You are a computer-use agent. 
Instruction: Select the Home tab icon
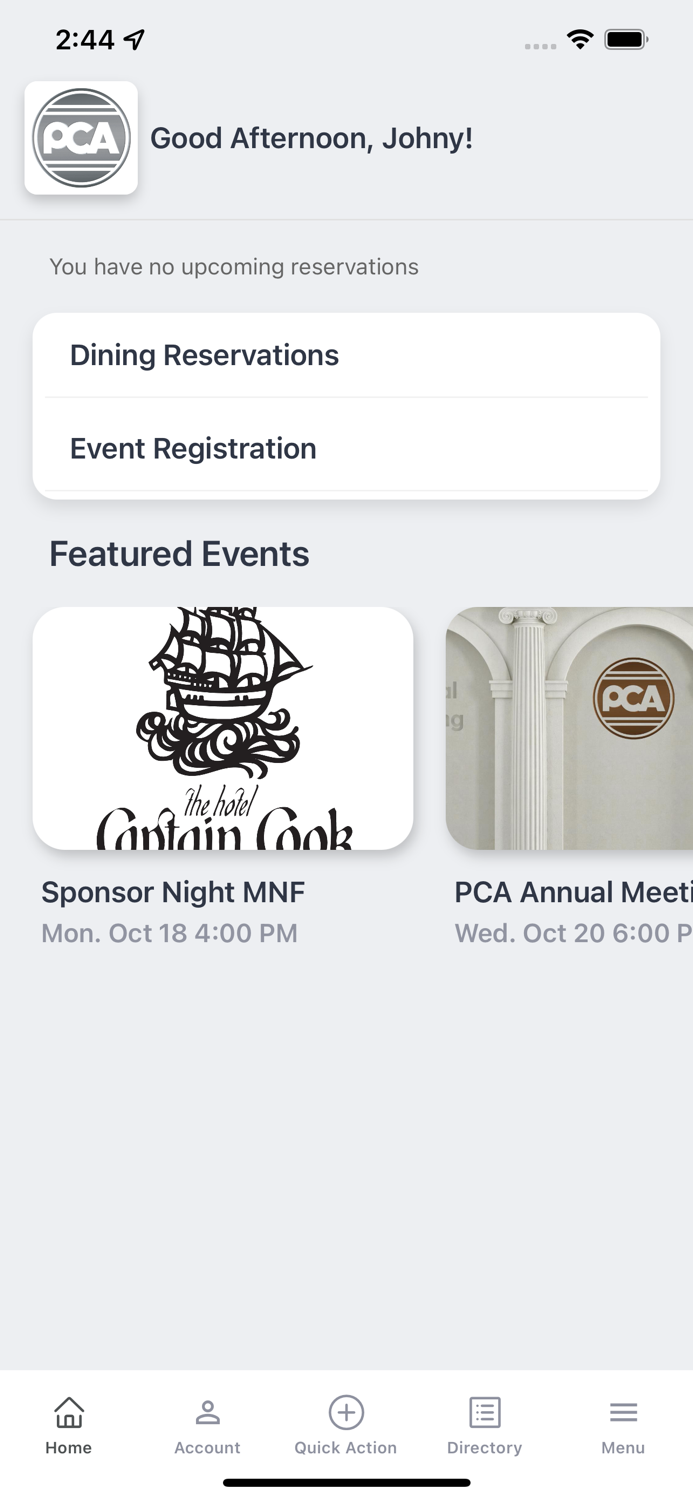[x=68, y=1413]
